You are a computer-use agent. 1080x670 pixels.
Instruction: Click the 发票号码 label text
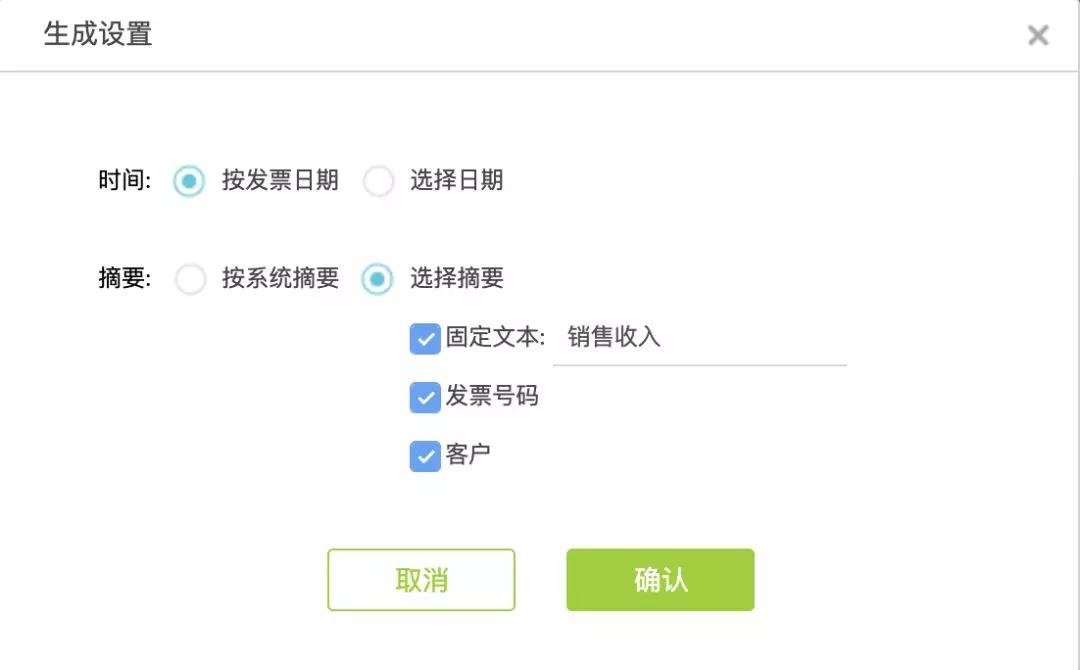tap(492, 396)
